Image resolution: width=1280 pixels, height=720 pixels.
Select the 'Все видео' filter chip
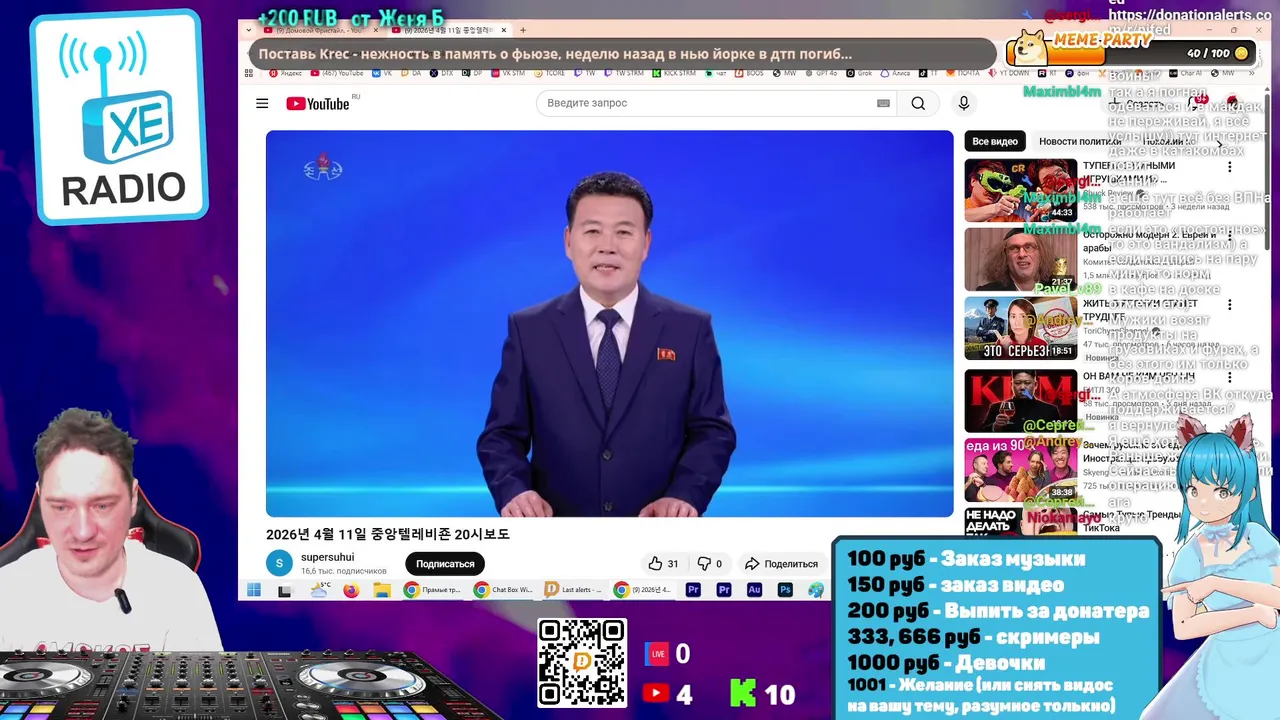(x=995, y=141)
